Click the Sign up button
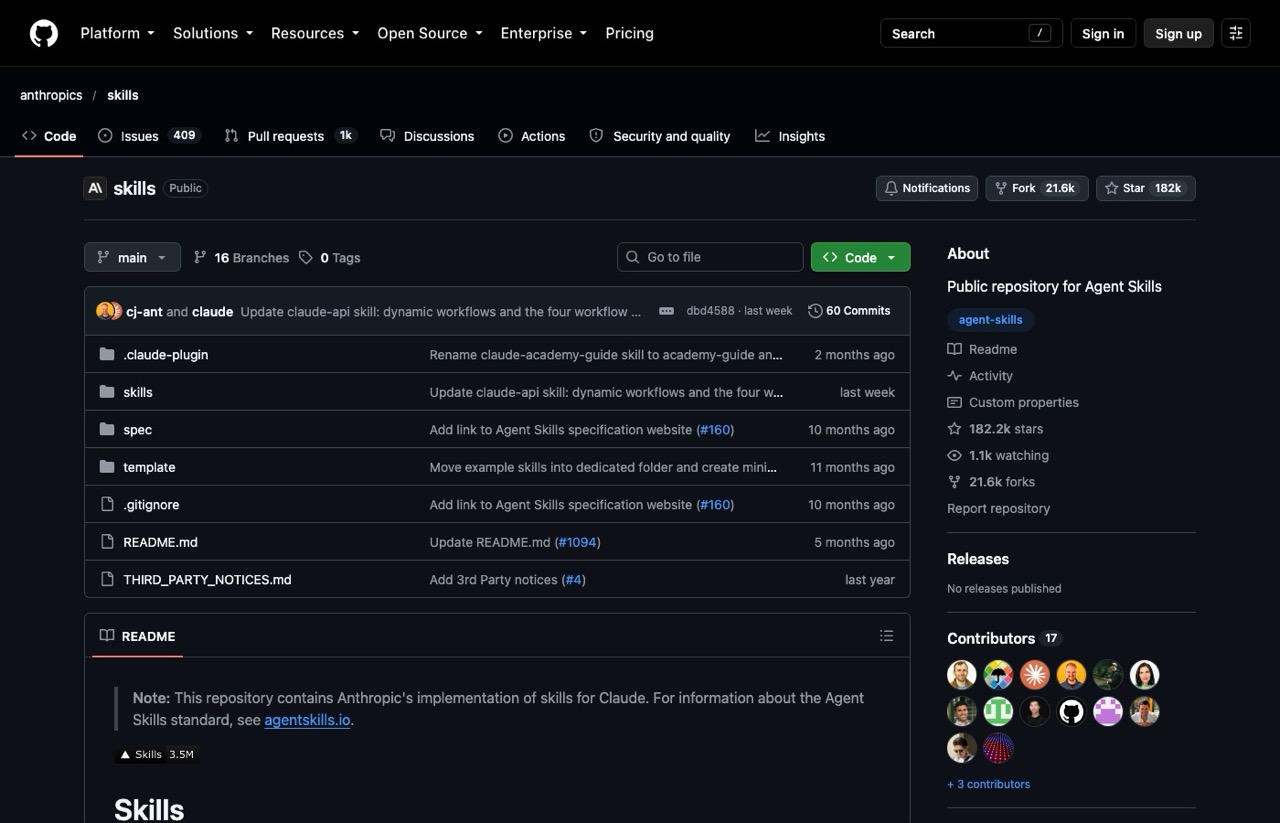This screenshot has height=823, width=1280. point(1179,33)
